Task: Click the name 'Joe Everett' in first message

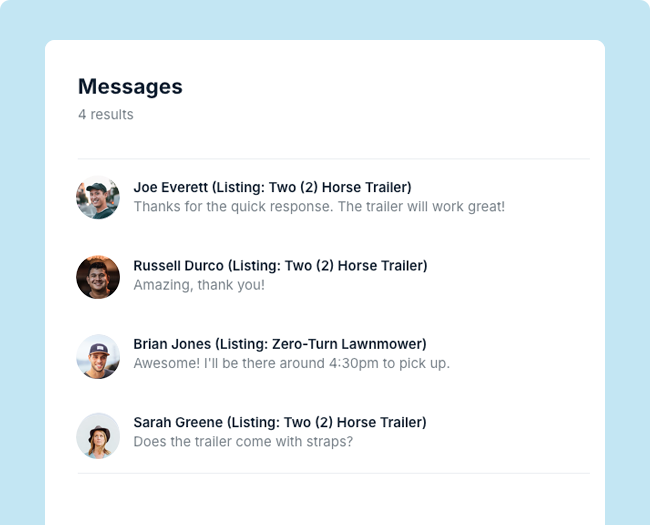Action: [x=170, y=187]
